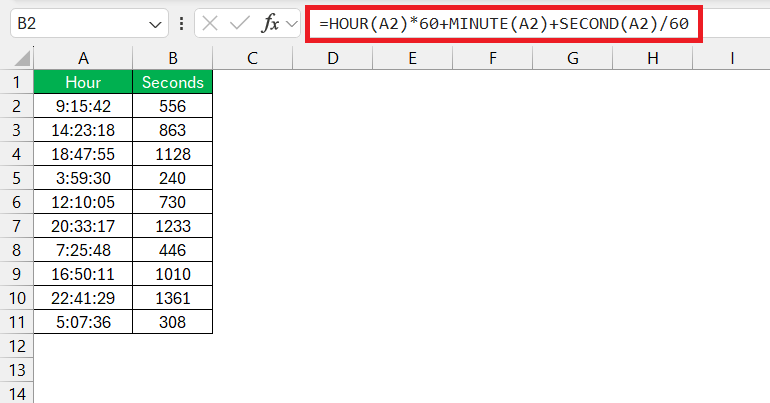The height and width of the screenshot is (403, 770).
Task: Select cell containing 12:10:05
Action: (x=83, y=202)
